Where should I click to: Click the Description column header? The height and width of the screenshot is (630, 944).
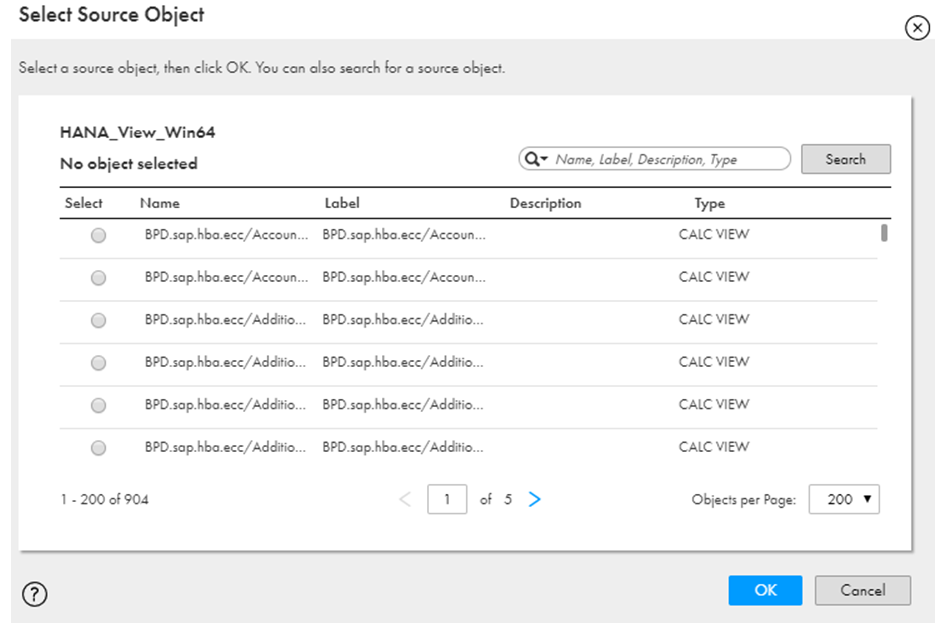[545, 204]
